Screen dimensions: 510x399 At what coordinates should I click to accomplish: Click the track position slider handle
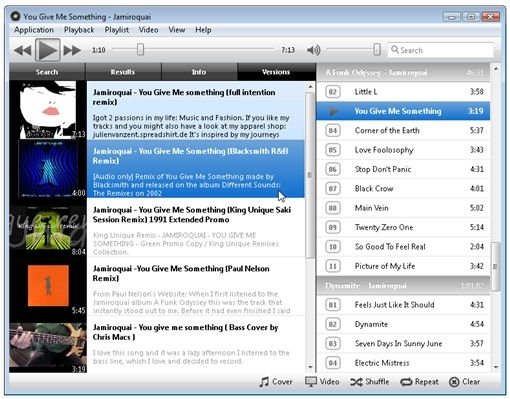click(x=140, y=49)
